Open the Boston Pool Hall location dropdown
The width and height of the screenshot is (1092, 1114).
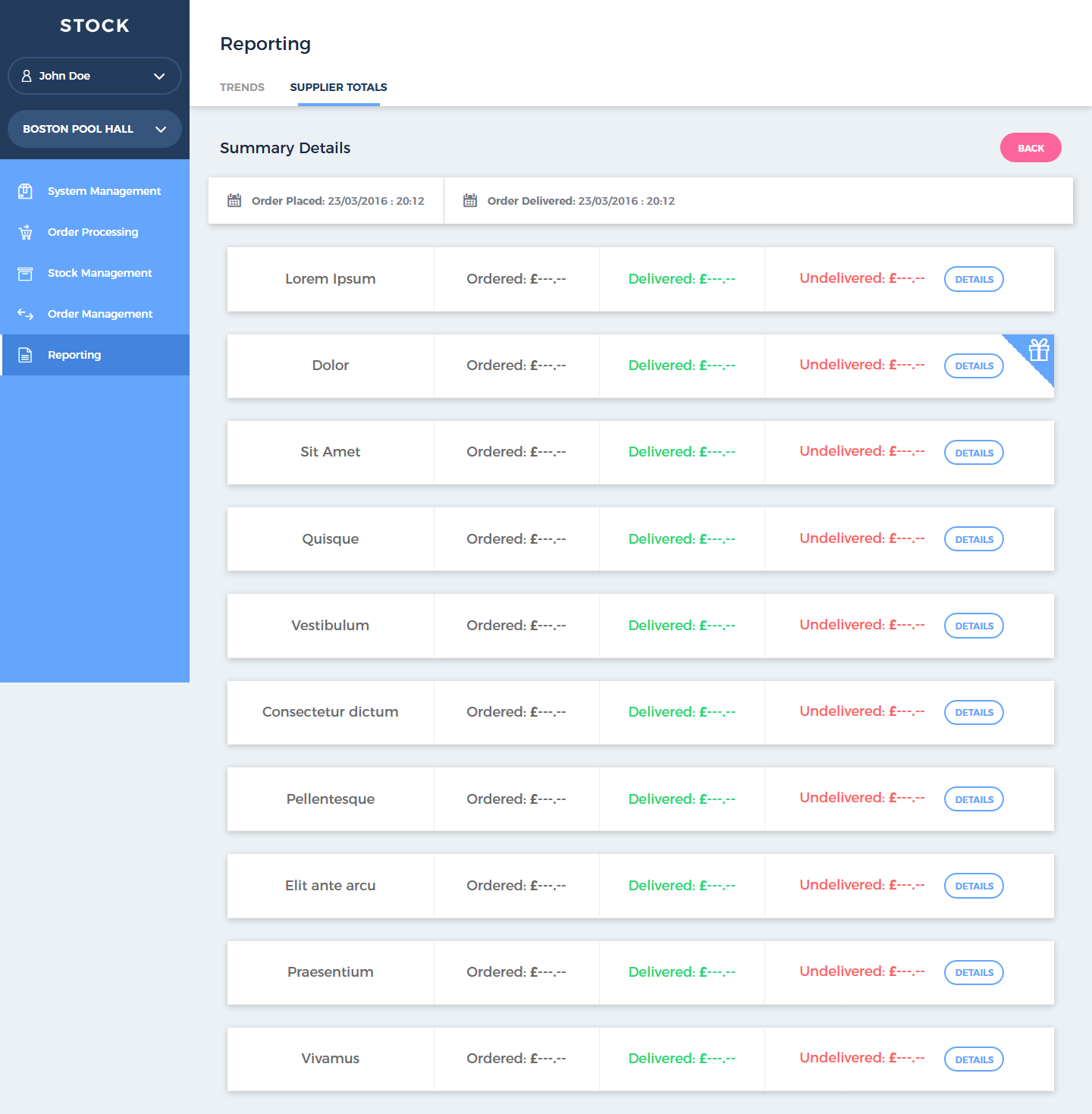(160, 129)
